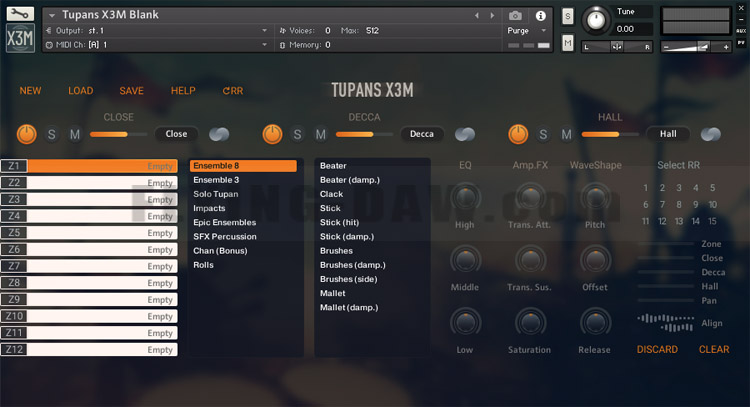
Task: Choose the Beater (damp.) articulation
Action: point(350,180)
